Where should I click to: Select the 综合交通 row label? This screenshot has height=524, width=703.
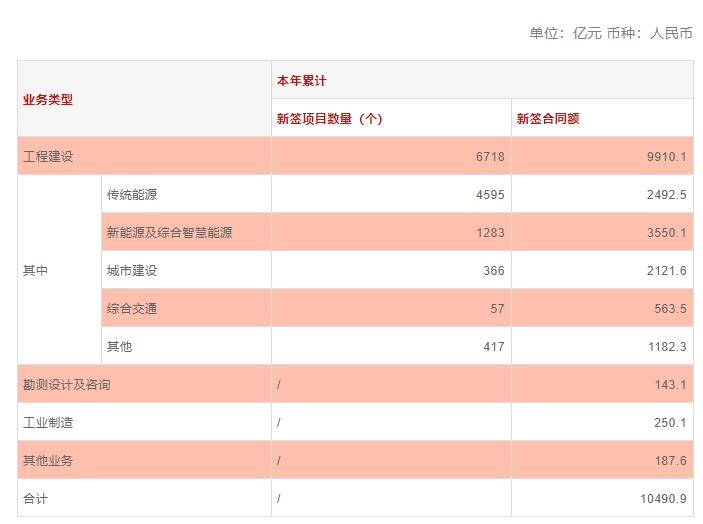click(x=132, y=308)
